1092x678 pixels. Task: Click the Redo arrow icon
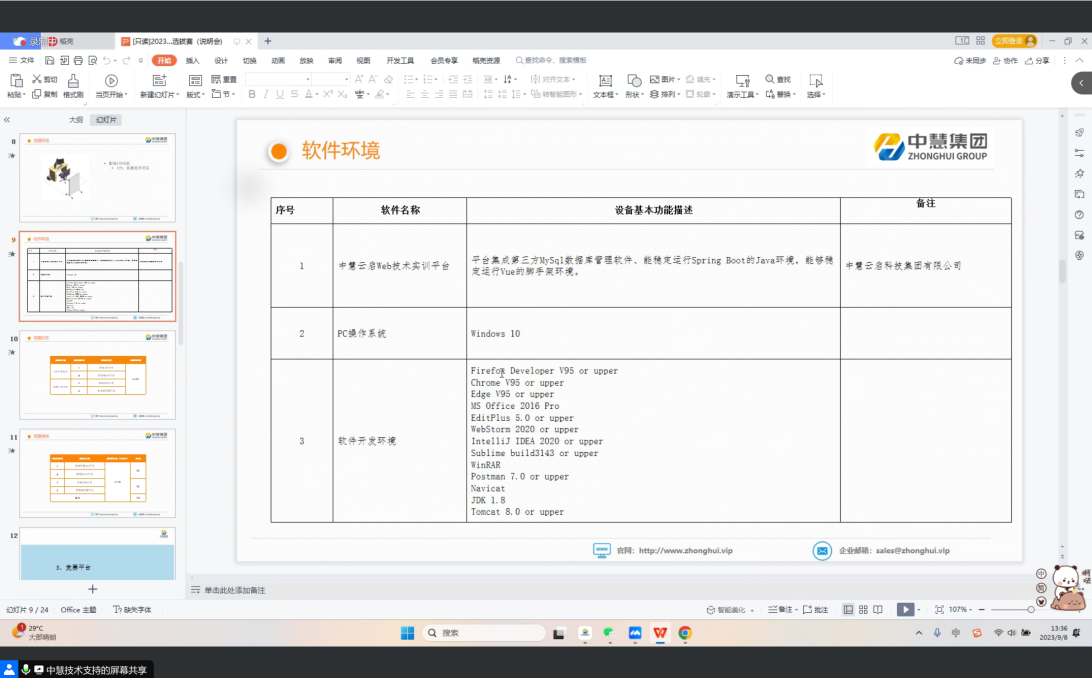(126, 61)
